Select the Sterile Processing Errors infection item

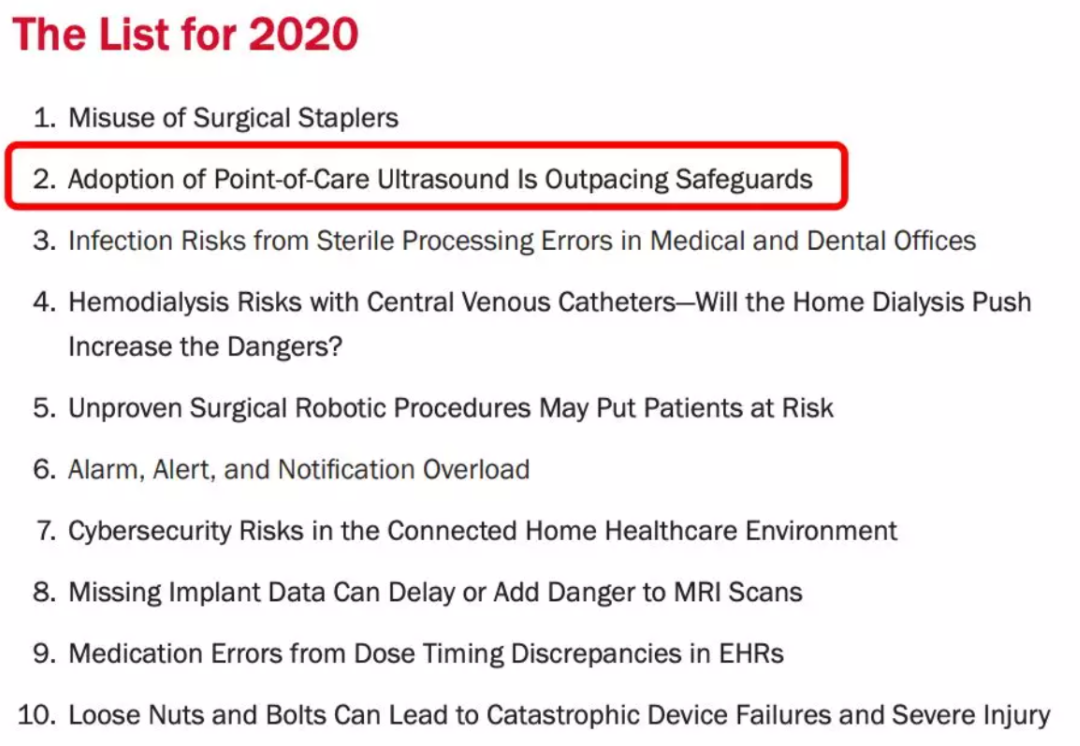click(x=522, y=241)
